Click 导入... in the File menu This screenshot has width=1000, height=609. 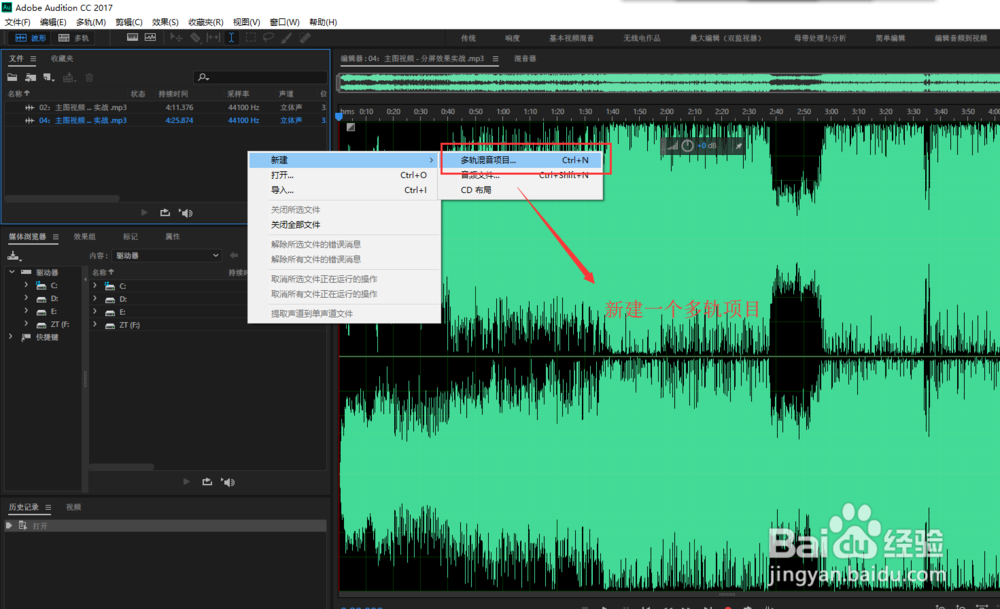[x=344, y=190]
